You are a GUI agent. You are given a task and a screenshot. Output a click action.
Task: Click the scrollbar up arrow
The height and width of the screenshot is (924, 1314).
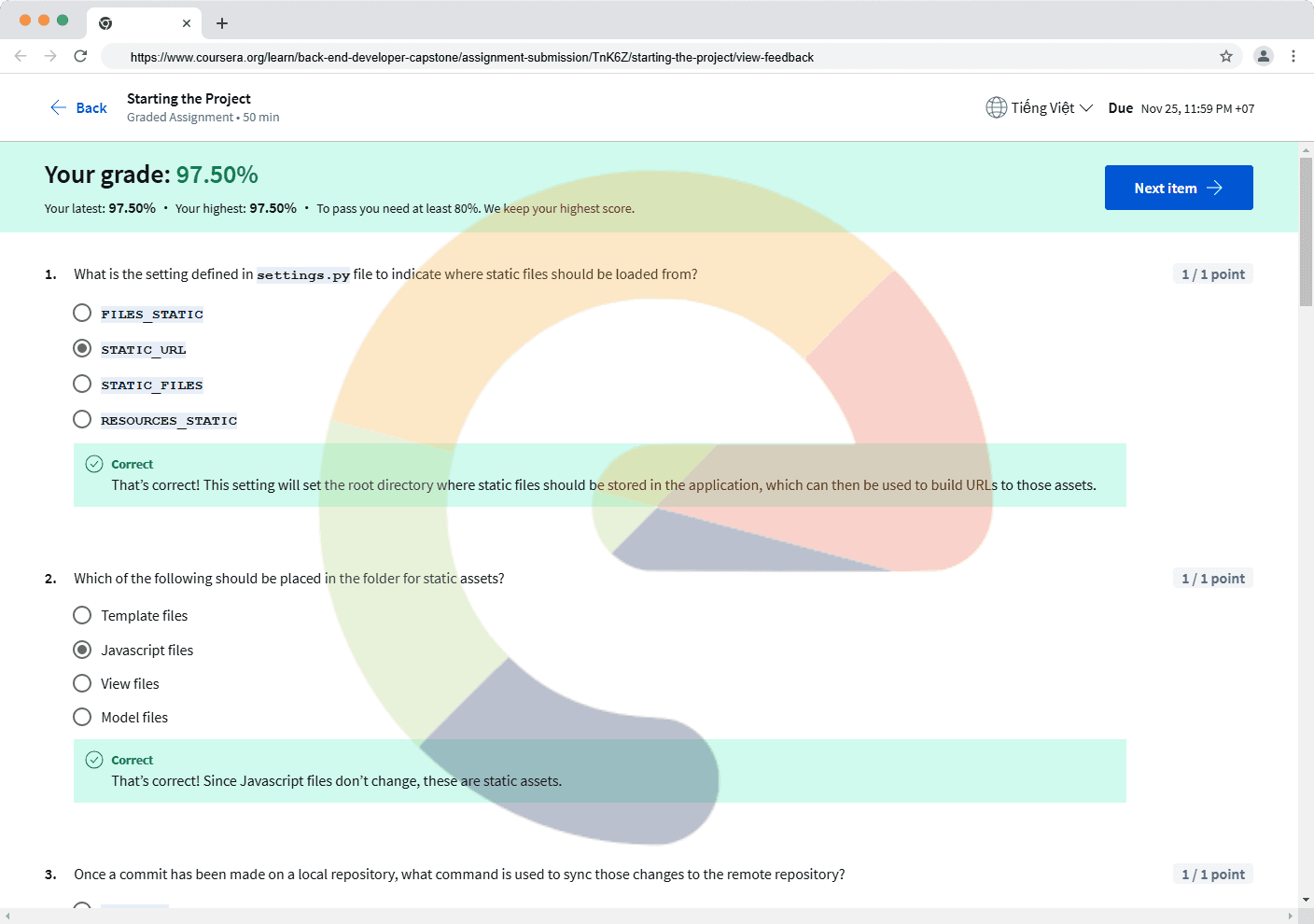point(1306,149)
